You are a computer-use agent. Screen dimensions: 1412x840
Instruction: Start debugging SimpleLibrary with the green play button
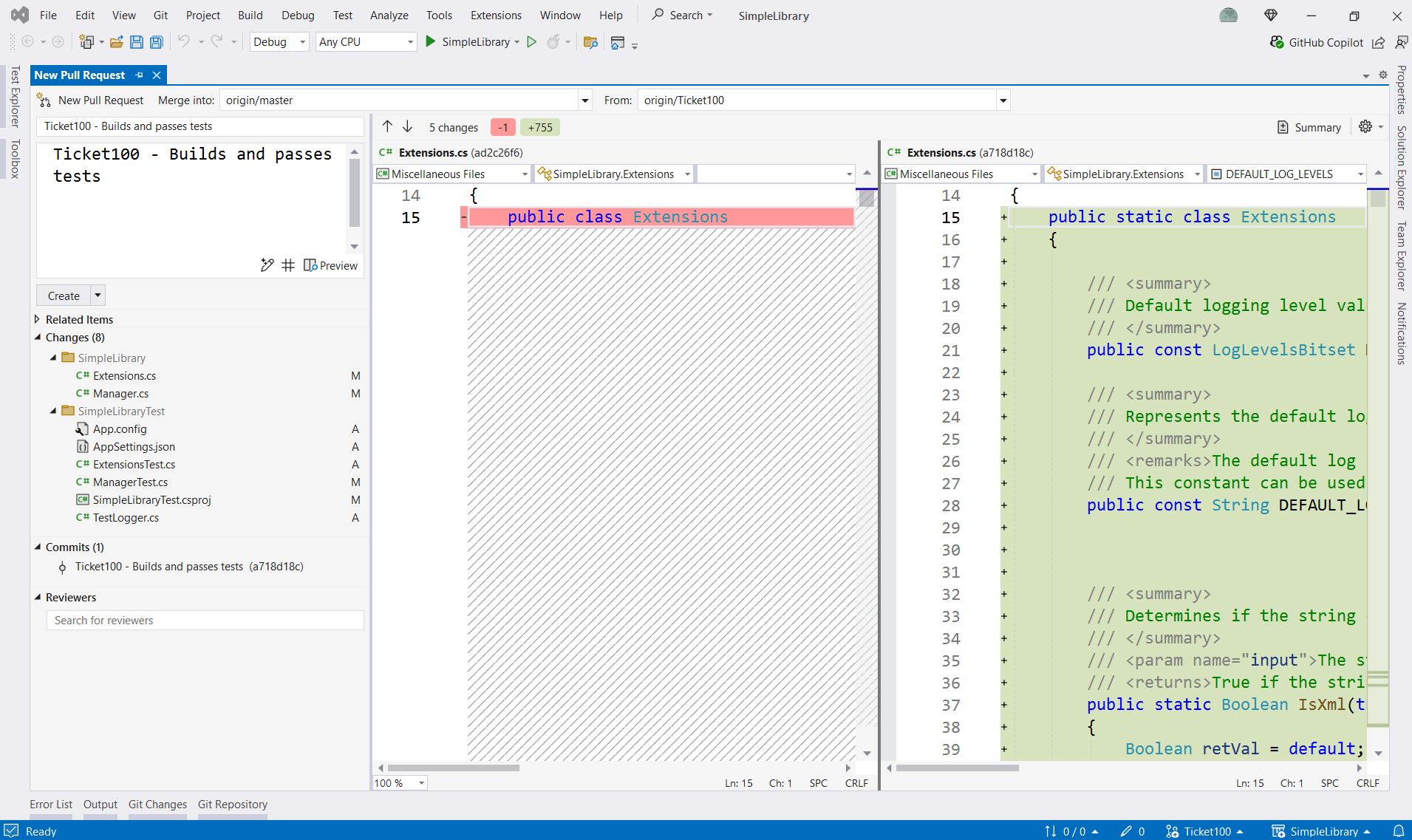coord(430,42)
